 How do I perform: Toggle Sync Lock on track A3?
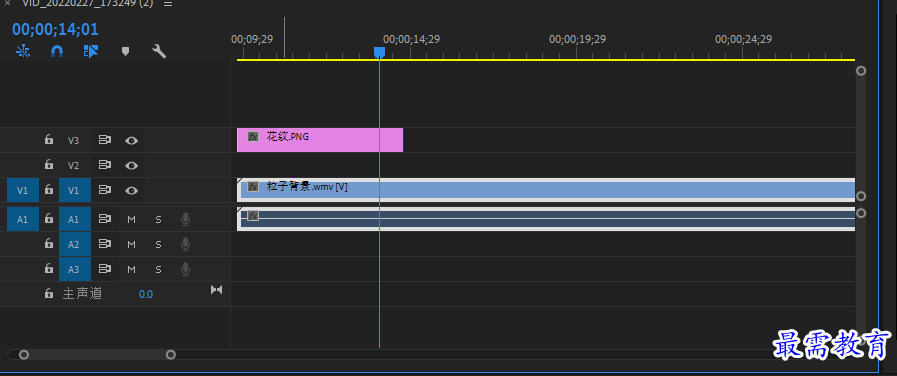pos(105,269)
